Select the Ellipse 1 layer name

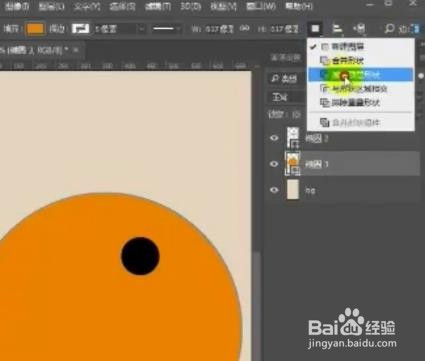(x=317, y=164)
